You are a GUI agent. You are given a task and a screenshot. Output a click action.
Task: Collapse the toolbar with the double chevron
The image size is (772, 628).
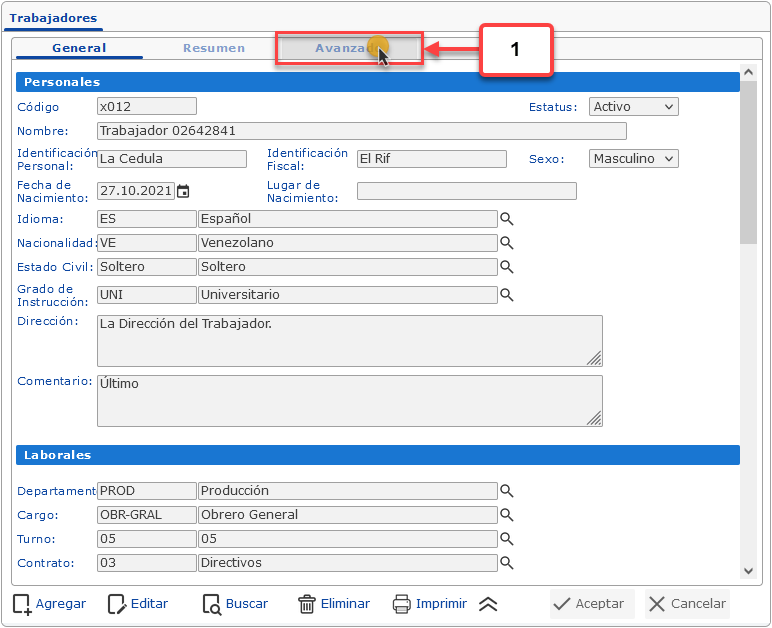point(488,604)
